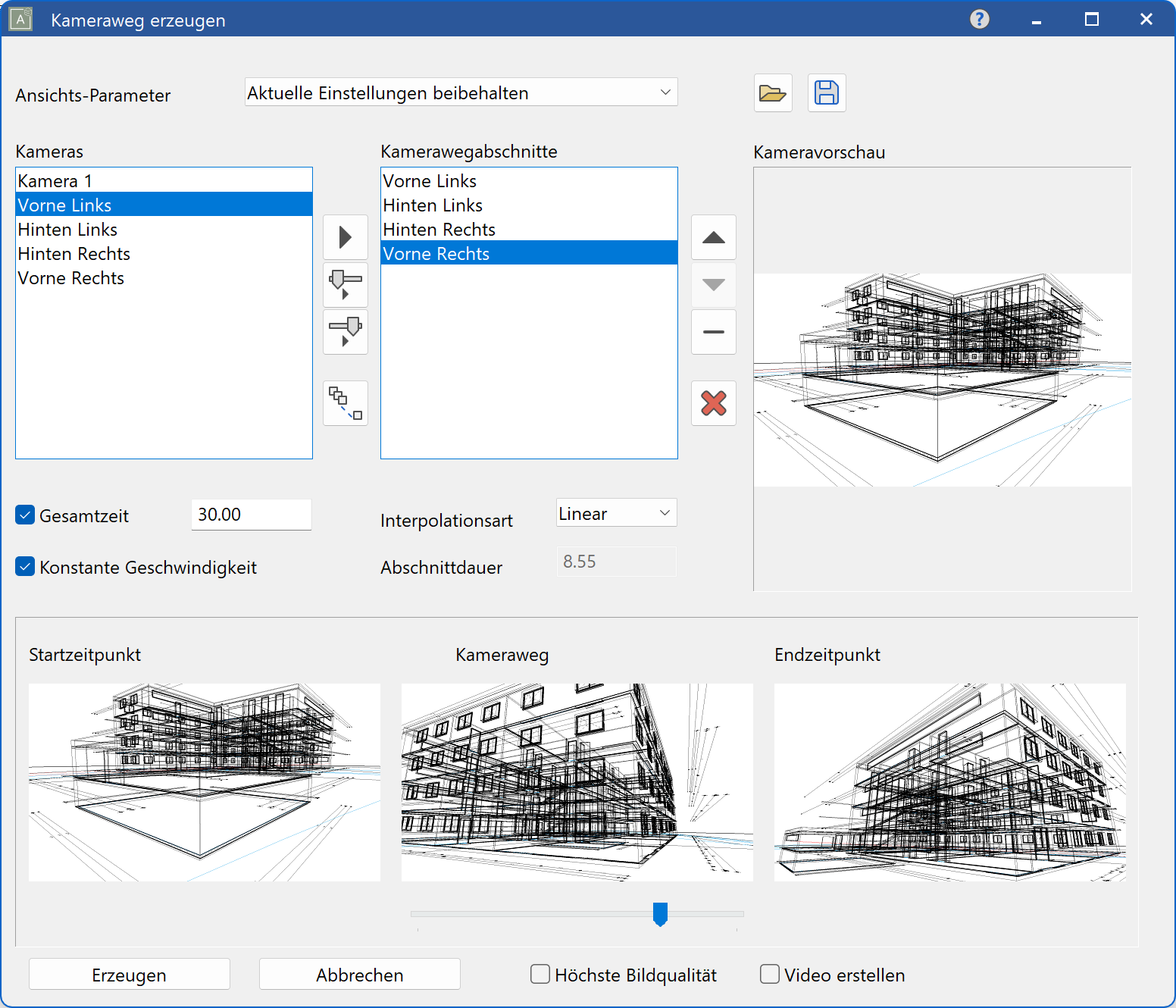This screenshot has width=1176, height=1008.
Task: Move selected path section down
Action: [713, 285]
